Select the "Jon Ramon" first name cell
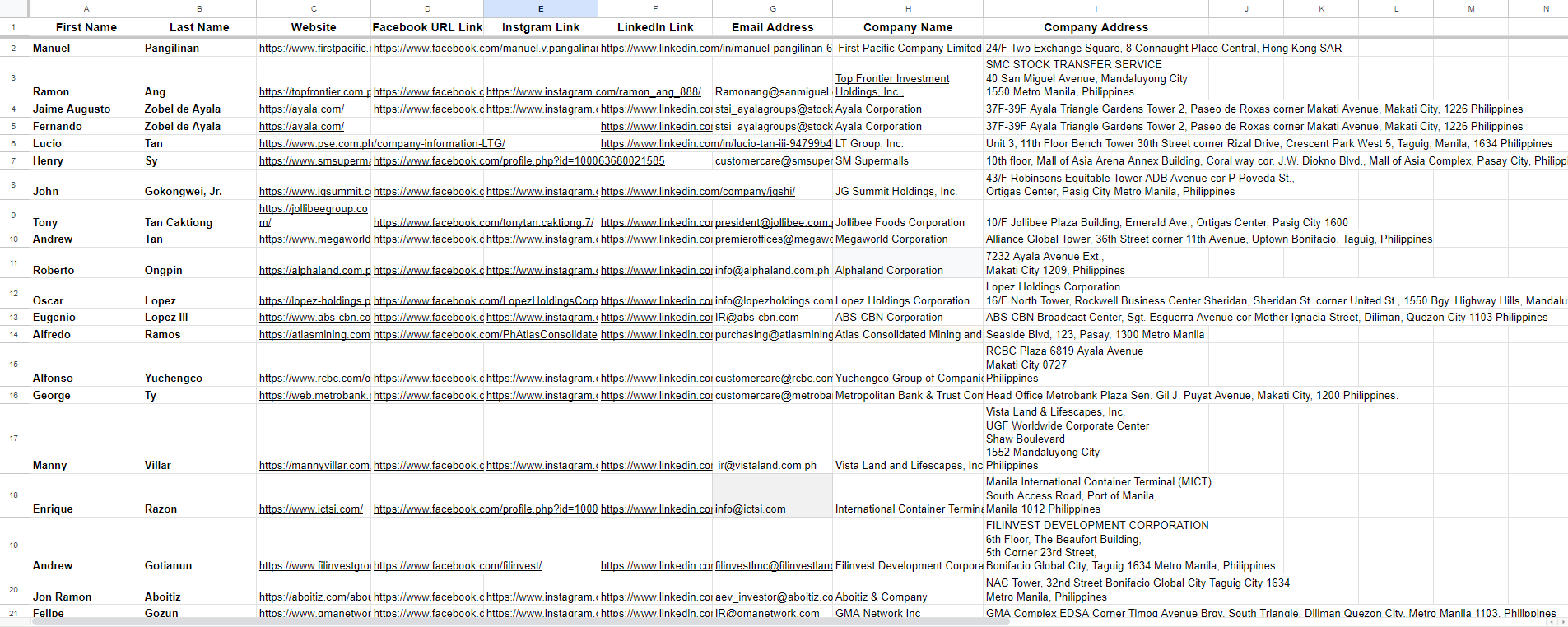Screen dimensions: 1568x627 pyautogui.click(x=86, y=590)
